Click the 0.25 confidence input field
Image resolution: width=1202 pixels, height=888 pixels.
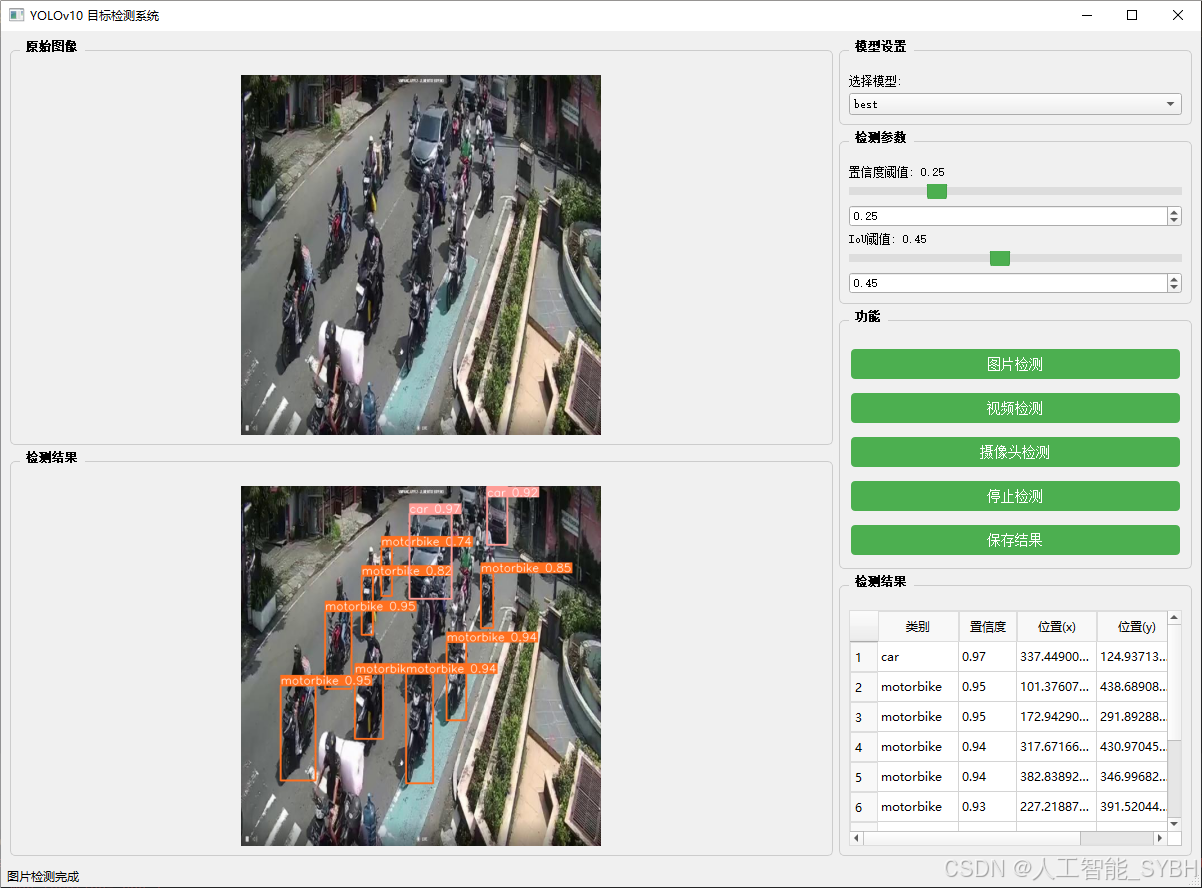tap(1000, 216)
